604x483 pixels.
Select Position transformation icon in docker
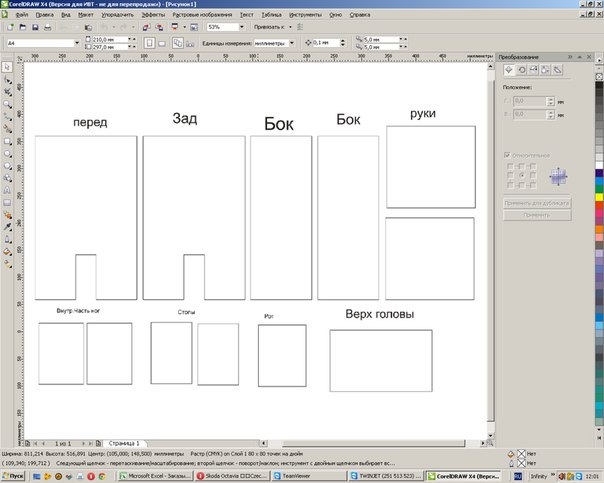pyautogui.click(x=509, y=70)
